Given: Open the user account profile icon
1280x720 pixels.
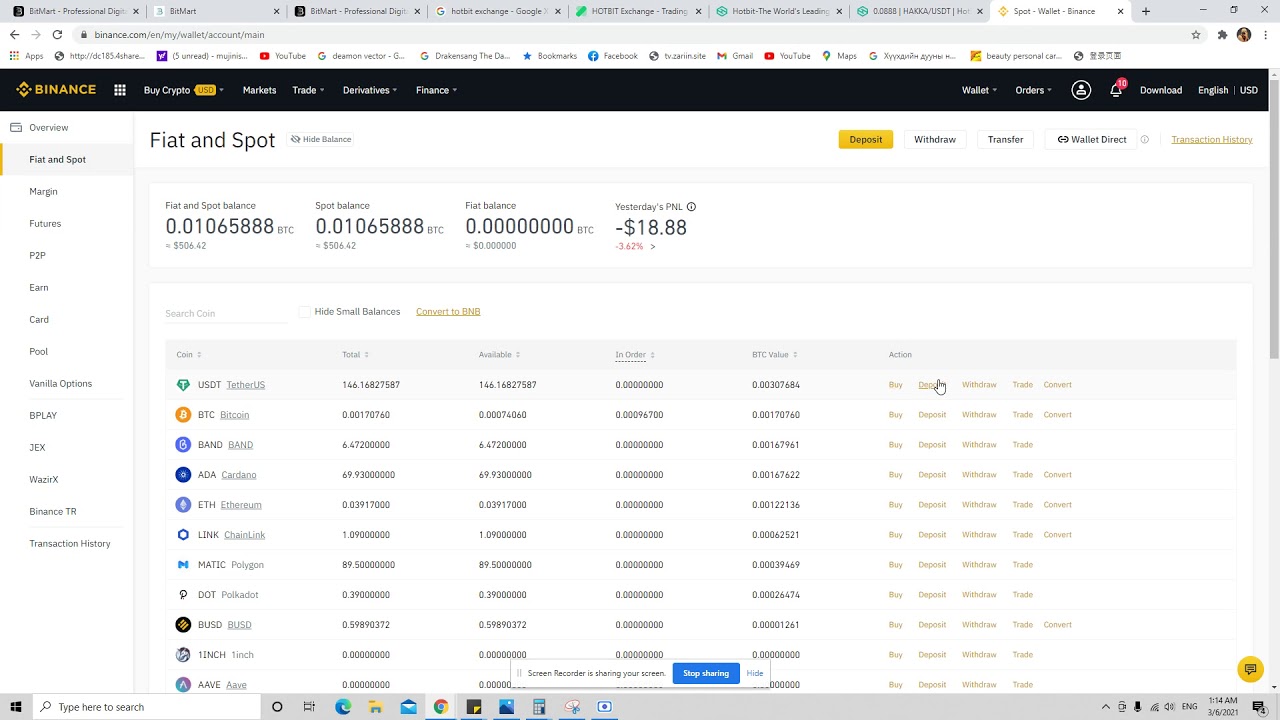Looking at the screenshot, I should 1081,90.
